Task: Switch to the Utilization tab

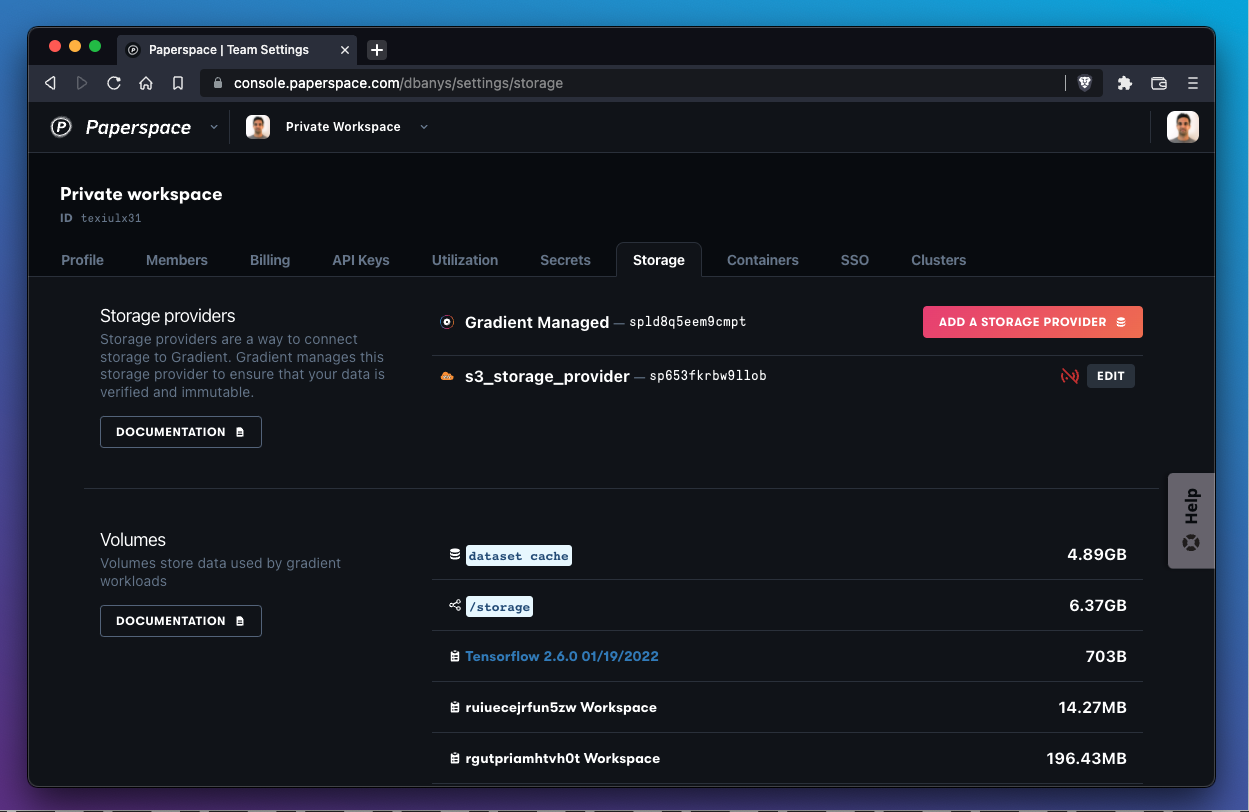Action: click(x=465, y=260)
